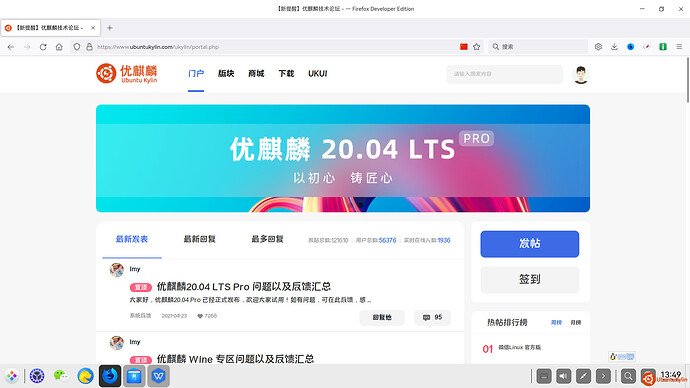
Task: Open the 95 comments button
Action: click(x=432, y=317)
